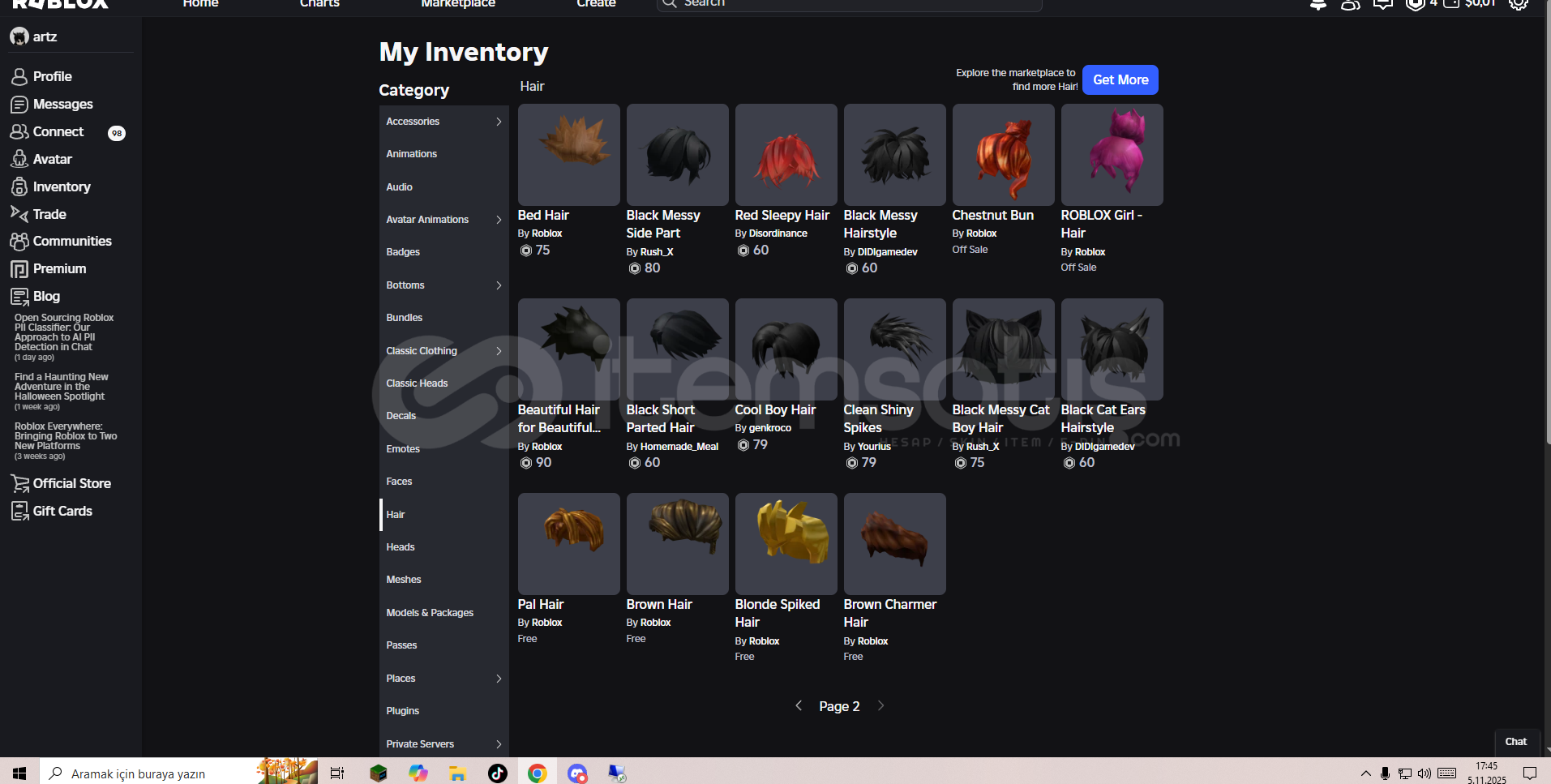Image resolution: width=1551 pixels, height=784 pixels.
Task: Click the Chestnut Bun hair thumbnail
Action: click(x=1003, y=155)
